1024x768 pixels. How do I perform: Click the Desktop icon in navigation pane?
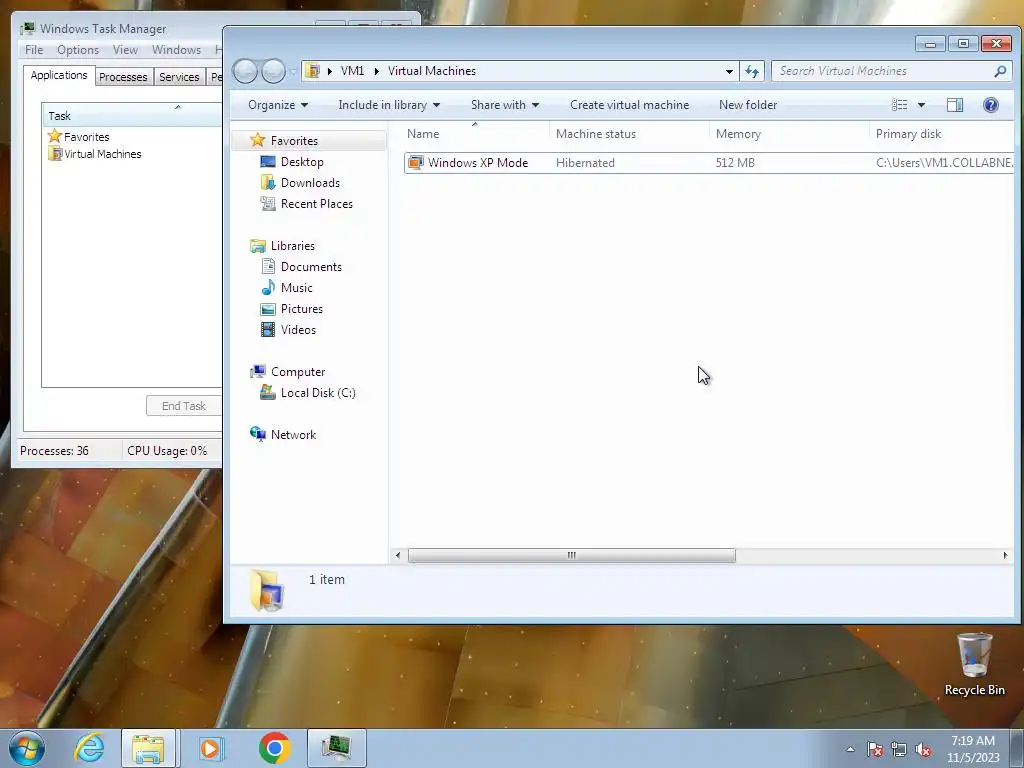[x=268, y=161]
